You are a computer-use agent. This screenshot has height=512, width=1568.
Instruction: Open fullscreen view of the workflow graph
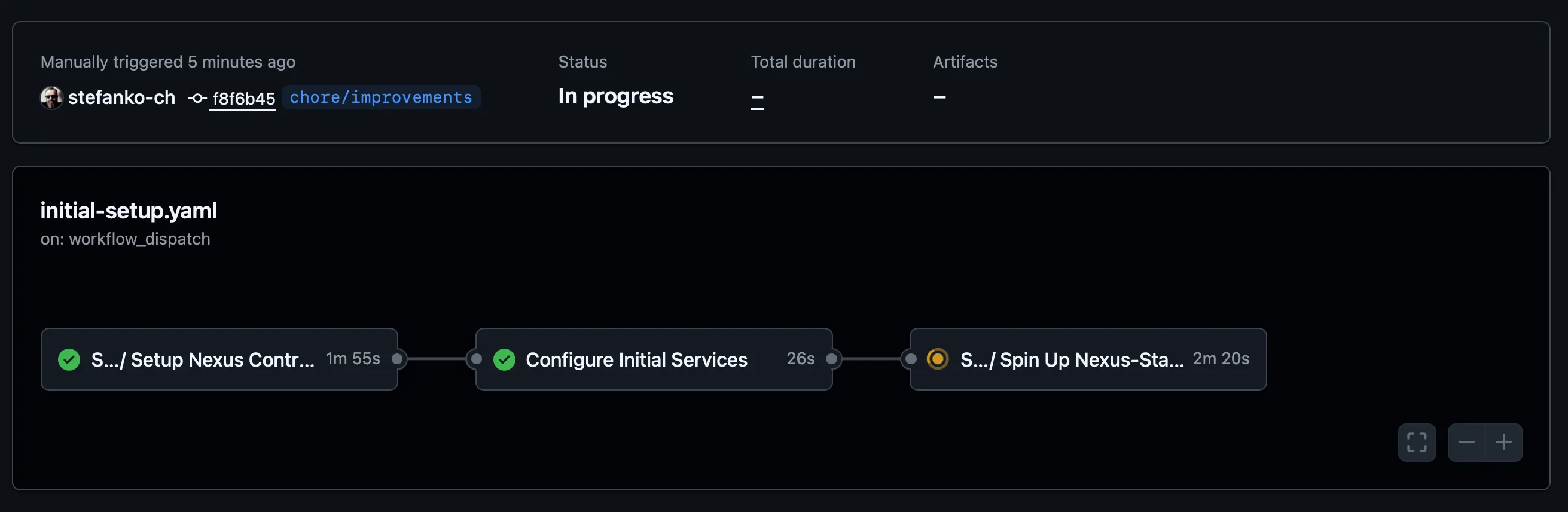1417,443
